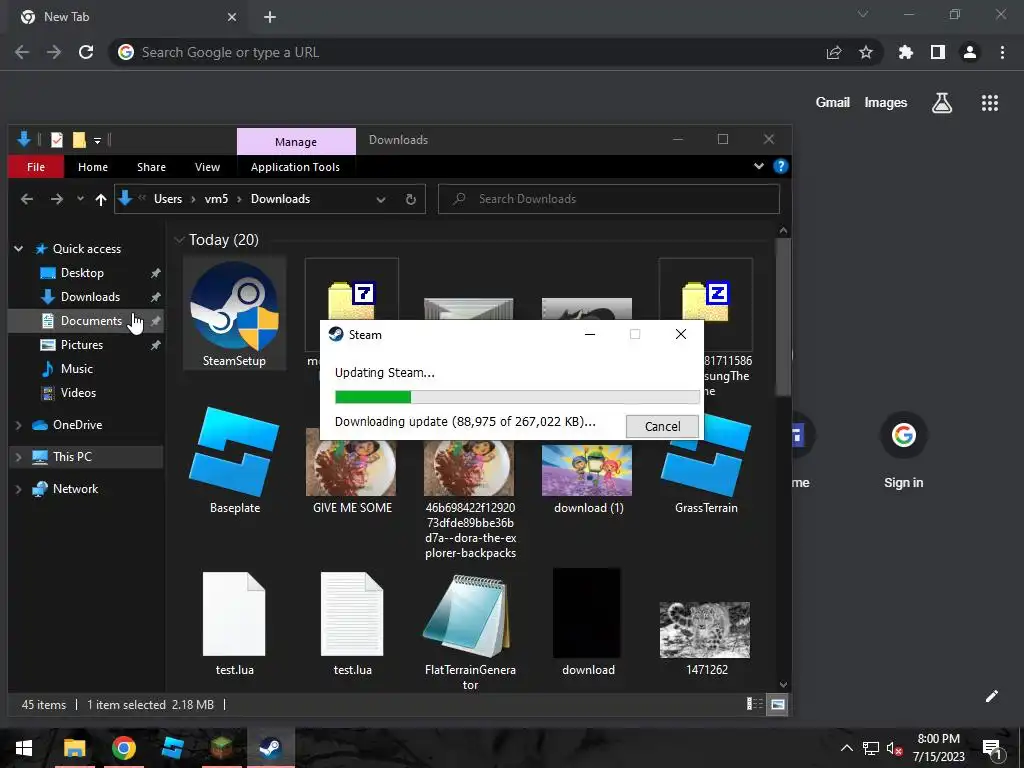The image size is (1024, 768).
Task: Bookmark this tab with the star
Action: (x=866, y=52)
